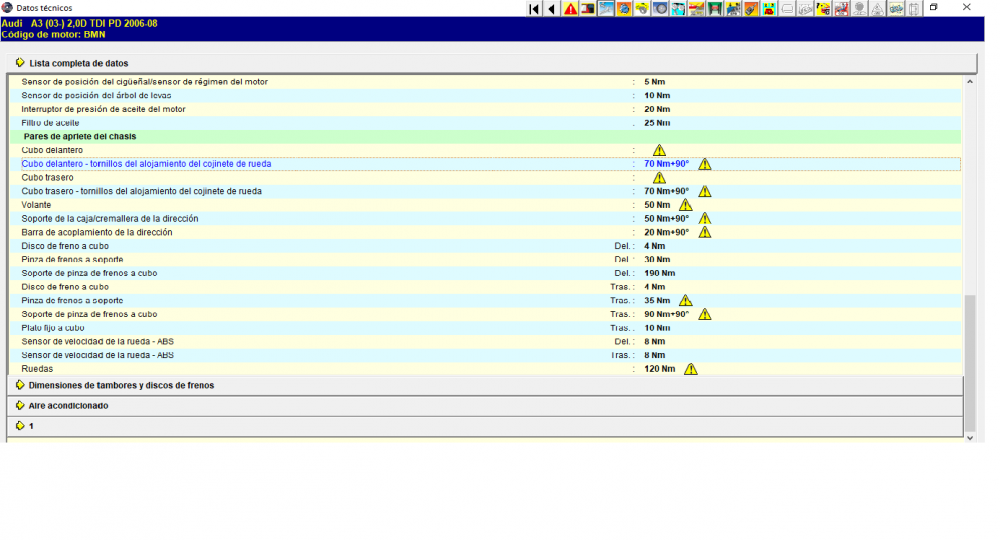
Task: Click the blue wrench technical data toolbar icon
Action: [x=605, y=8]
